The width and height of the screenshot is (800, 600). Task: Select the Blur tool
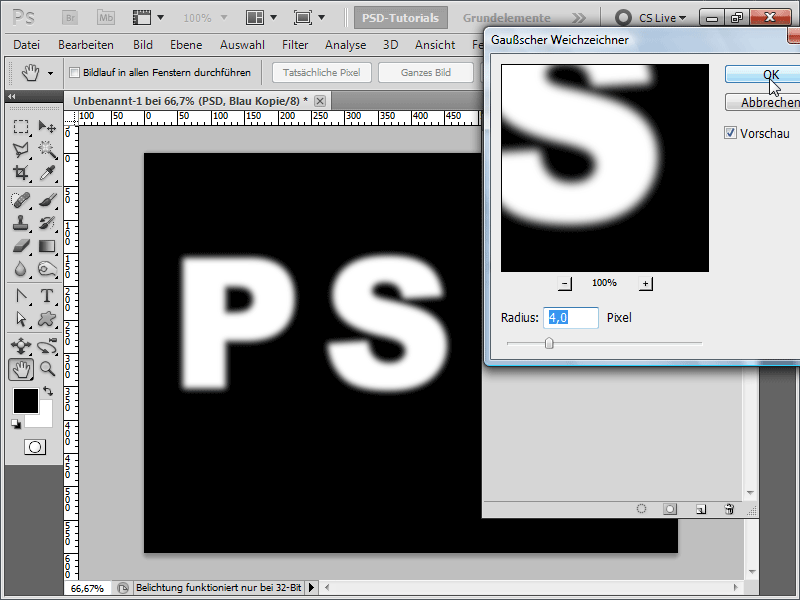coord(20,269)
